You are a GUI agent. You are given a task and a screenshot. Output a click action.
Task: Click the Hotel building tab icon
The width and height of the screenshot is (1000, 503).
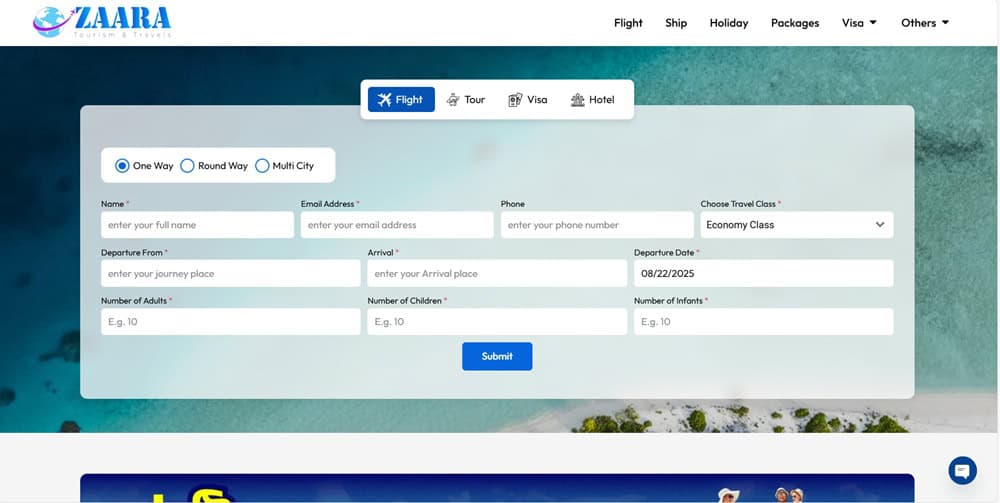pyautogui.click(x=577, y=100)
